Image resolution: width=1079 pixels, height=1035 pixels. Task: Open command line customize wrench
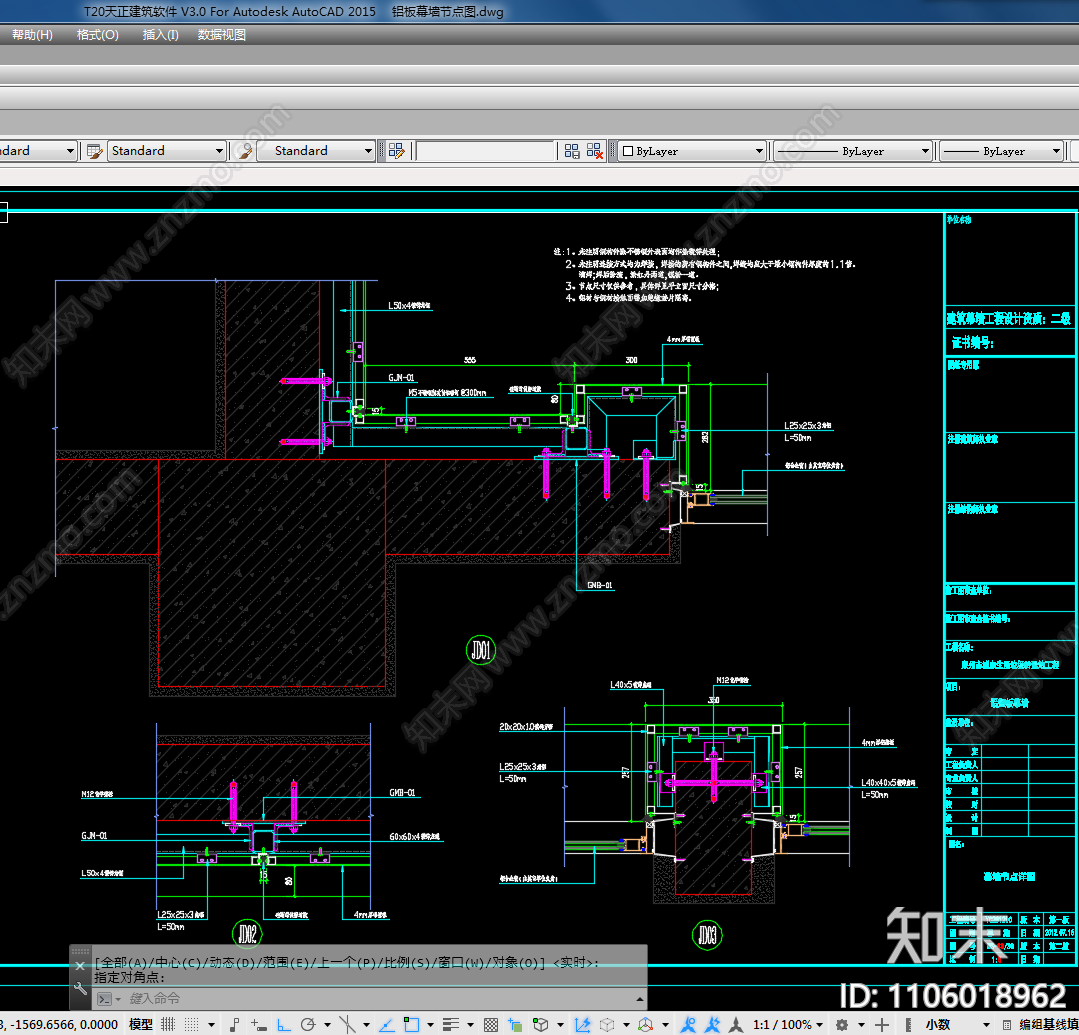tap(80, 988)
